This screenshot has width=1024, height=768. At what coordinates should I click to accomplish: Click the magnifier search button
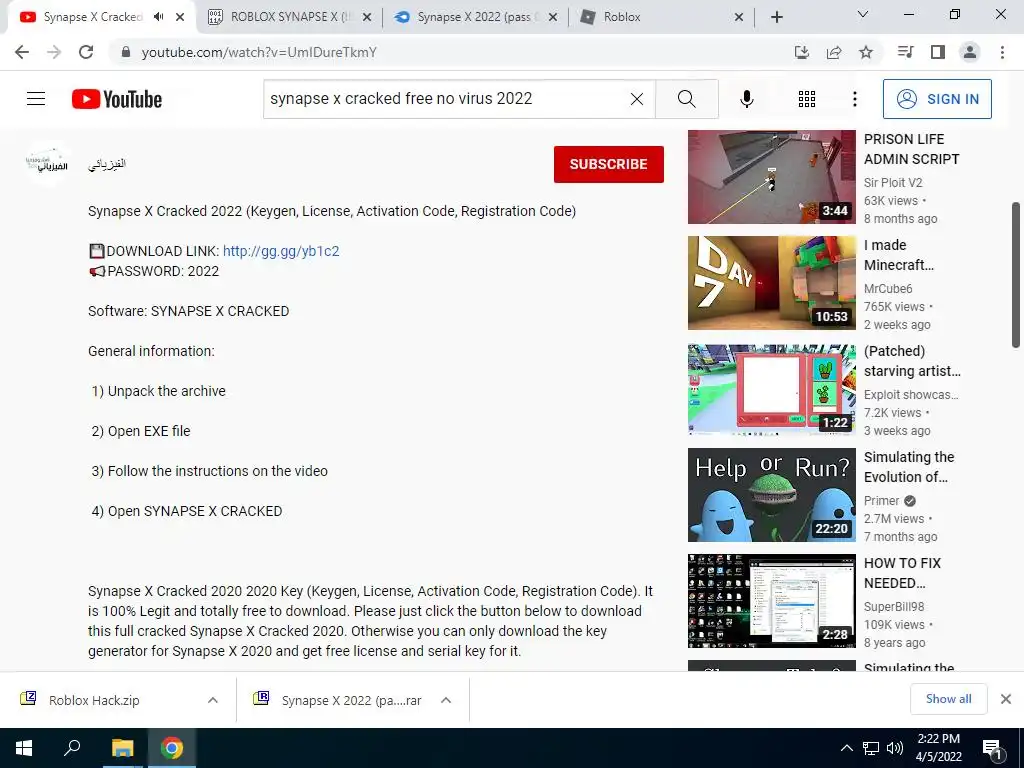[x=686, y=99]
